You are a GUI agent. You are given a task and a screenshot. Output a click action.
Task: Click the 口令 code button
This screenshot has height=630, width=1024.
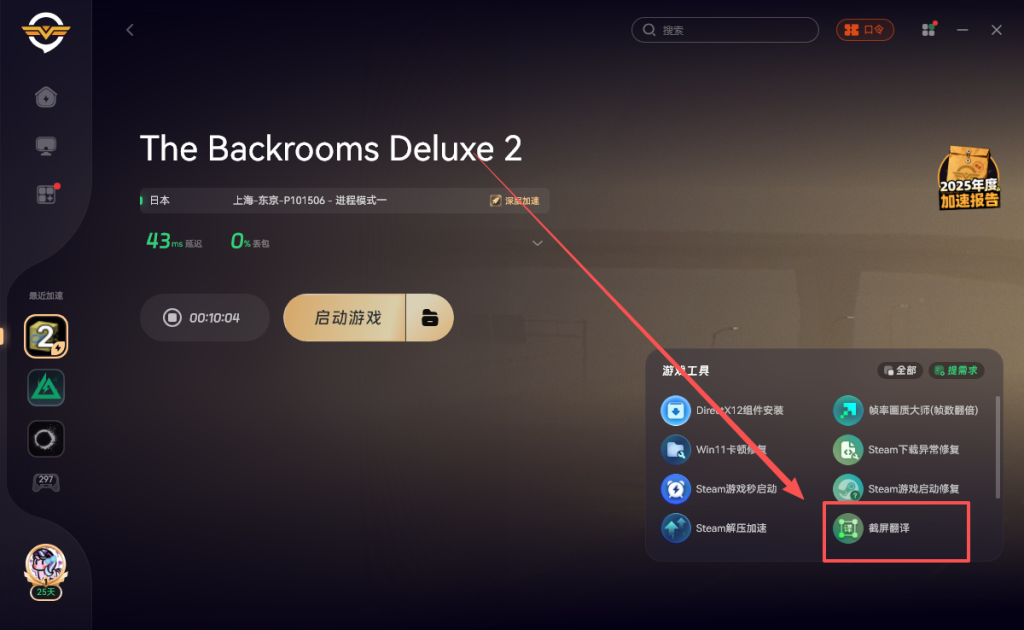(x=865, y=30)
